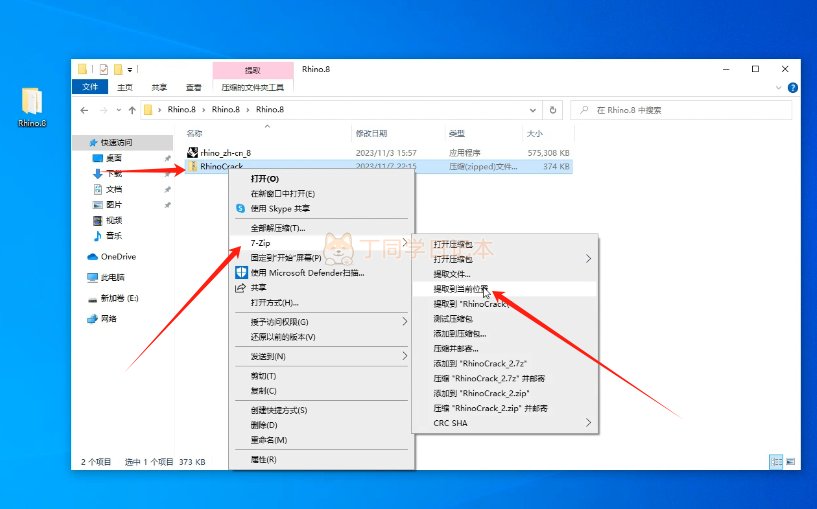Open OneDrive in the navigation pane
The height and width of the screenshot is (509, 817).
click(118, 256)
